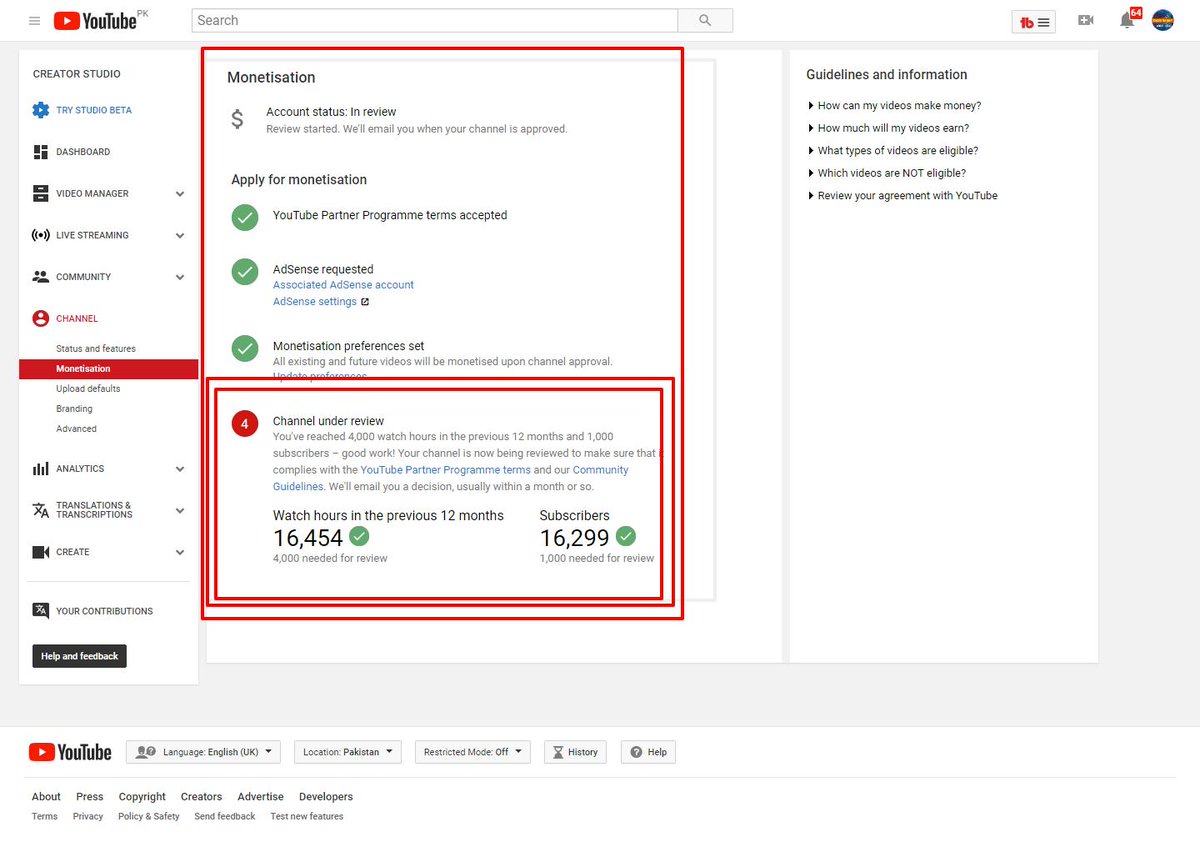
Task: Open the Policy & Safety footer link
Action: click(149, 817)
